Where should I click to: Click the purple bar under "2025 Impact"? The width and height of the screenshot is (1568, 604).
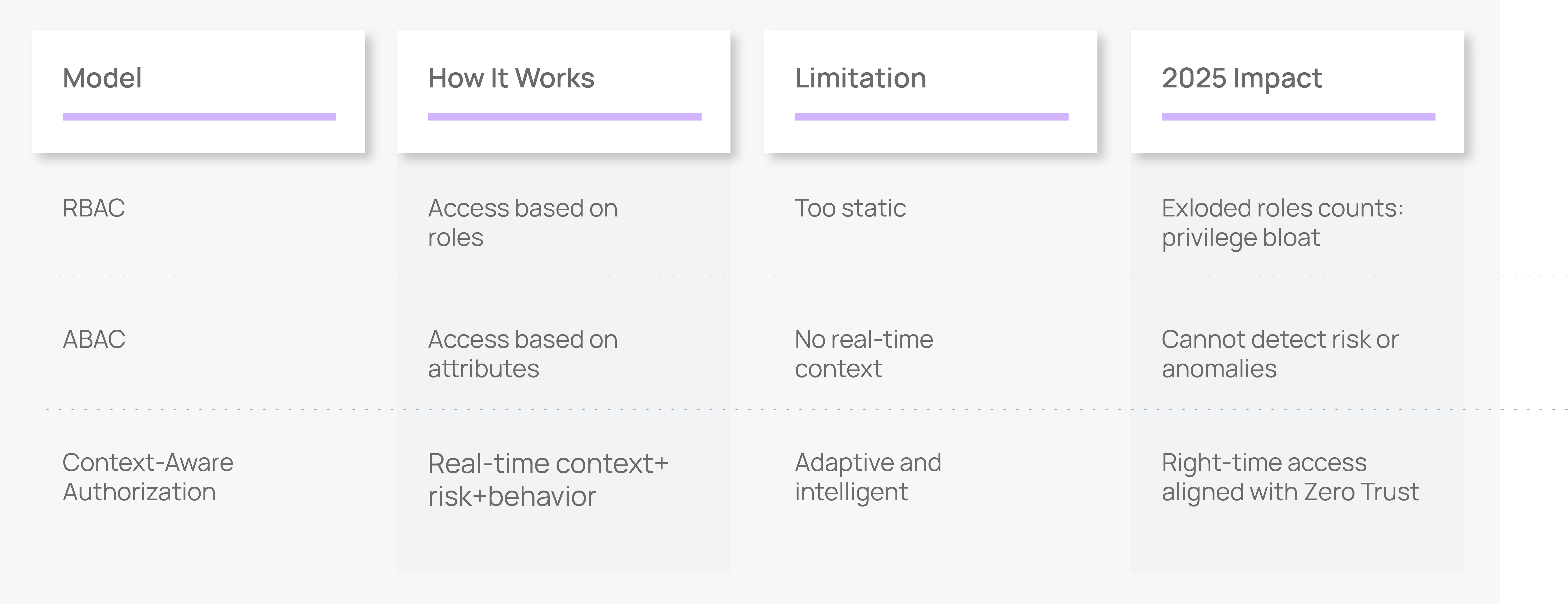tap(1298, 116)
